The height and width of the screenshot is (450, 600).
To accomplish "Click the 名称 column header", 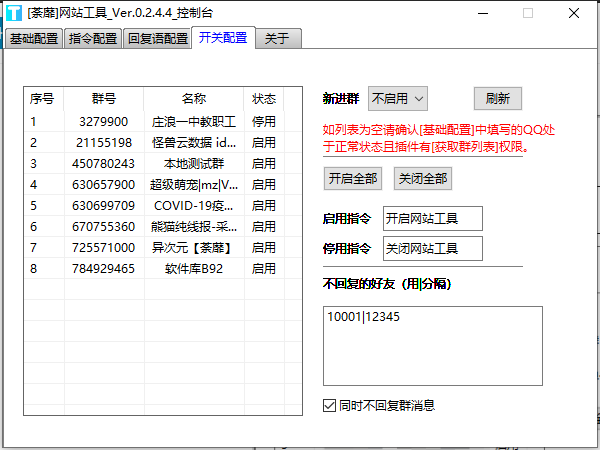I will pyautogui.click(x=193, y=99).
